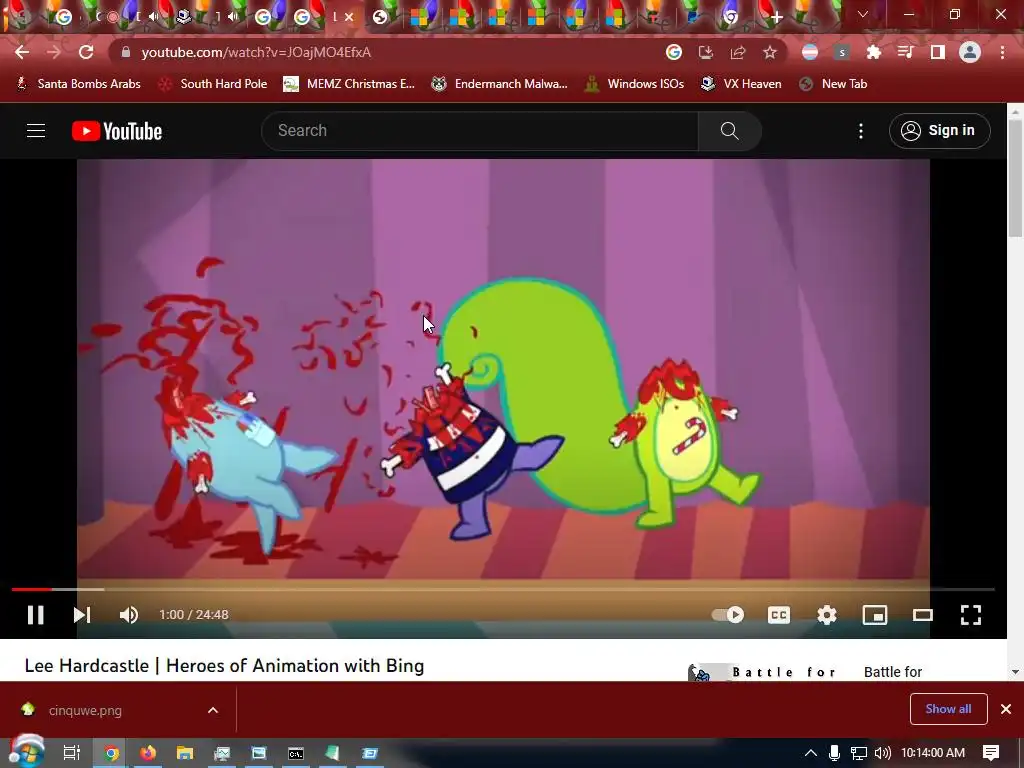1024x768 pixels.
Task: Skip to the next video
Action: [x=82, y=615]
